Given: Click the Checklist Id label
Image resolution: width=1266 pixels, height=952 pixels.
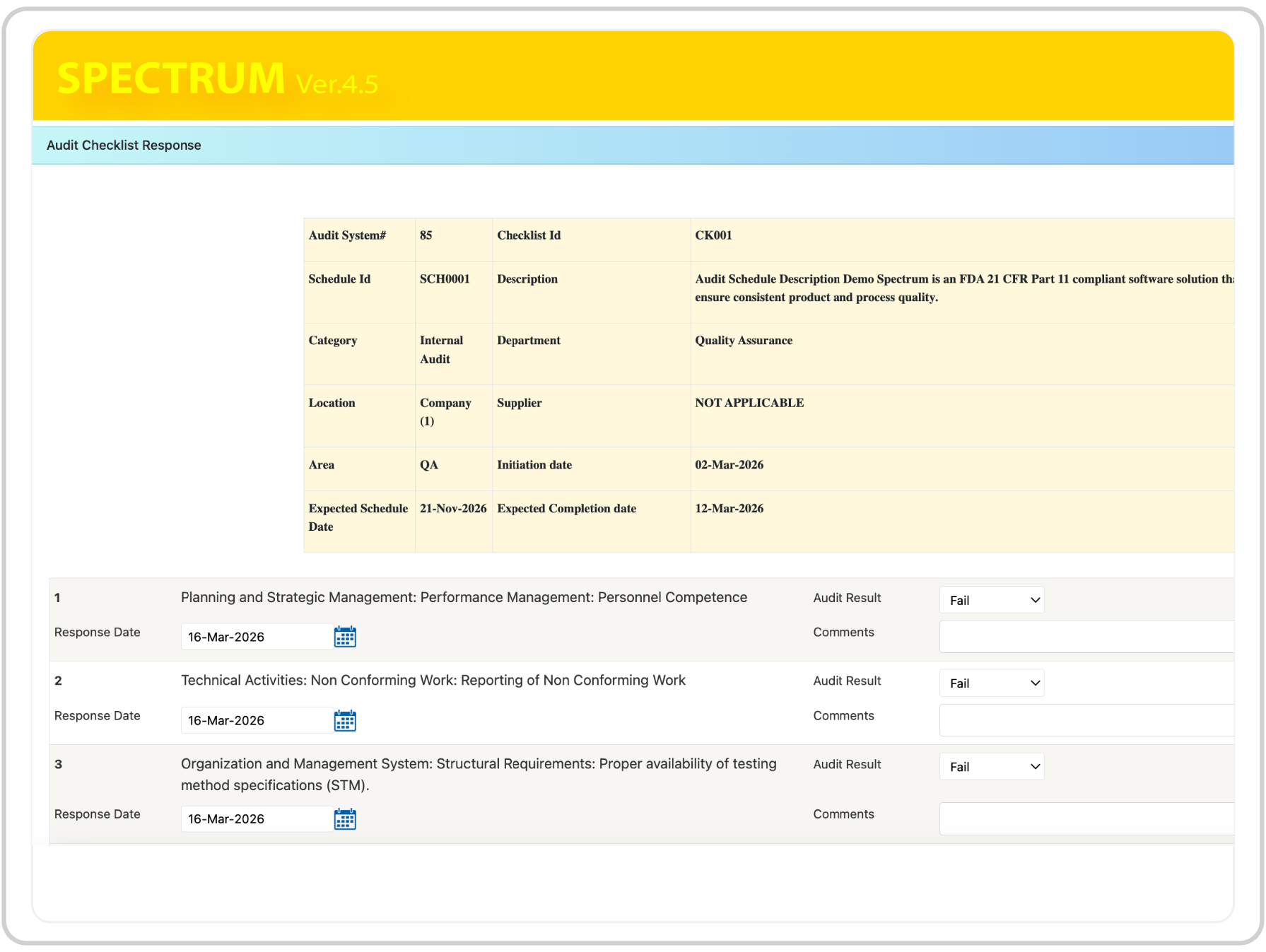Looking at the screenshot, I should 529,235.
